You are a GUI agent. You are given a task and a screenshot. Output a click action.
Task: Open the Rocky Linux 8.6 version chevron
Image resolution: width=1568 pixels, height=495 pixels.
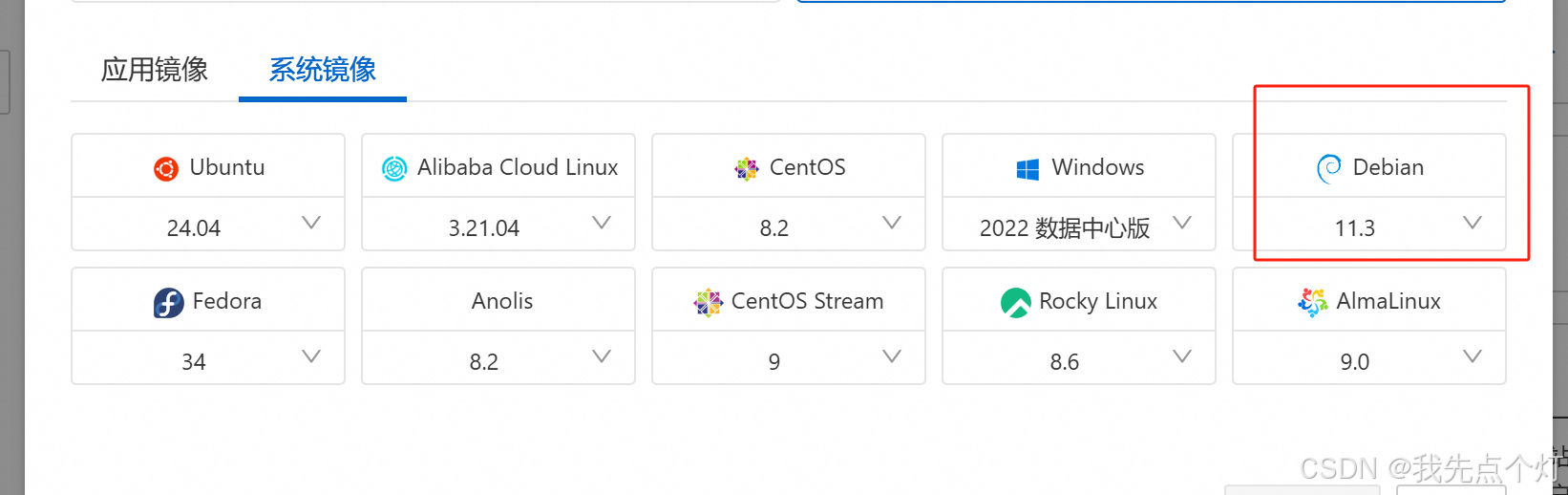(x=1182, y=356)
